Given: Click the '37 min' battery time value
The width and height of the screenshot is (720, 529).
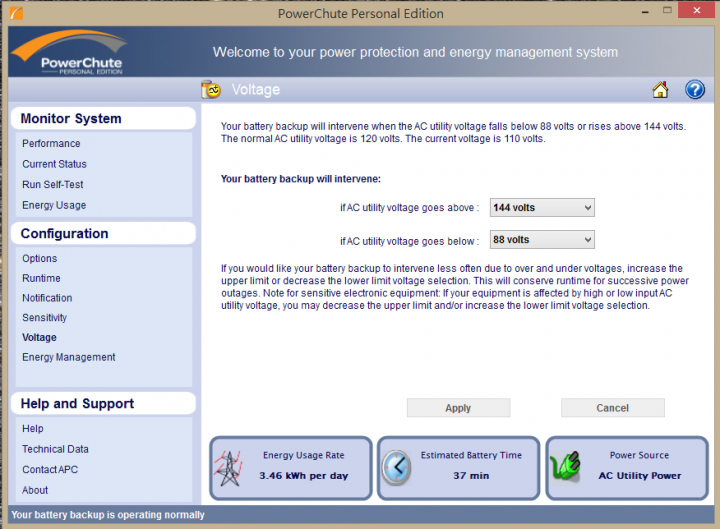Looking at the screenshot, I should point(471,476).
